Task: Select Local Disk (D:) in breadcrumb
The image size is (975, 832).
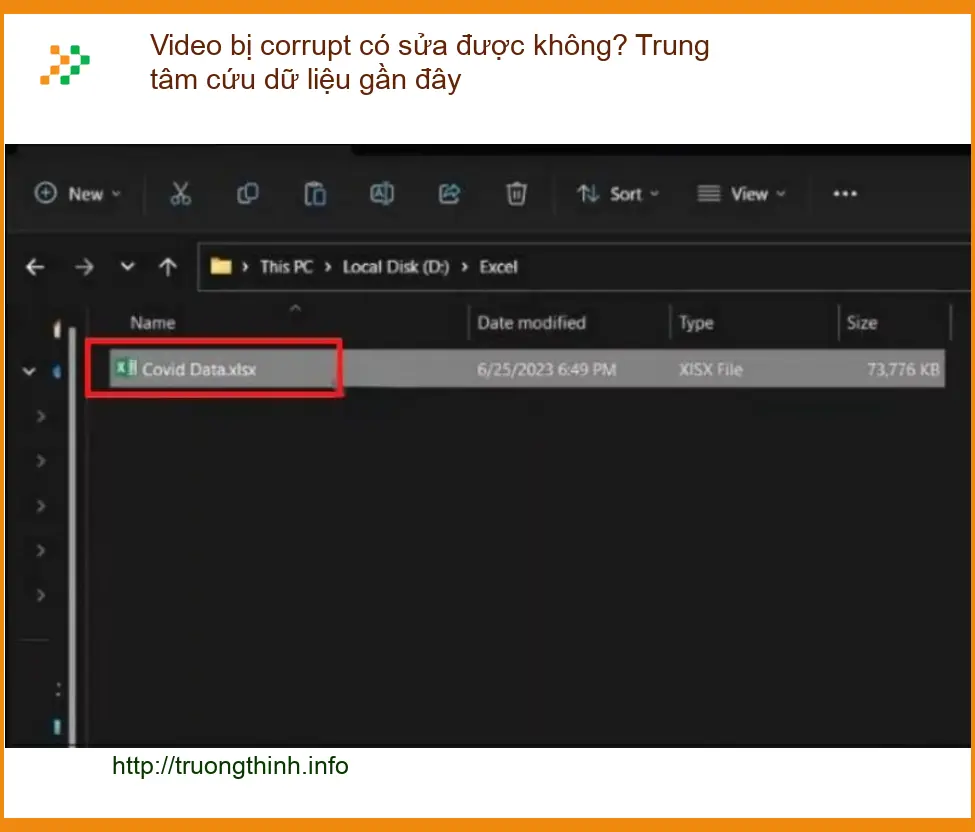Action: (395, 267)
